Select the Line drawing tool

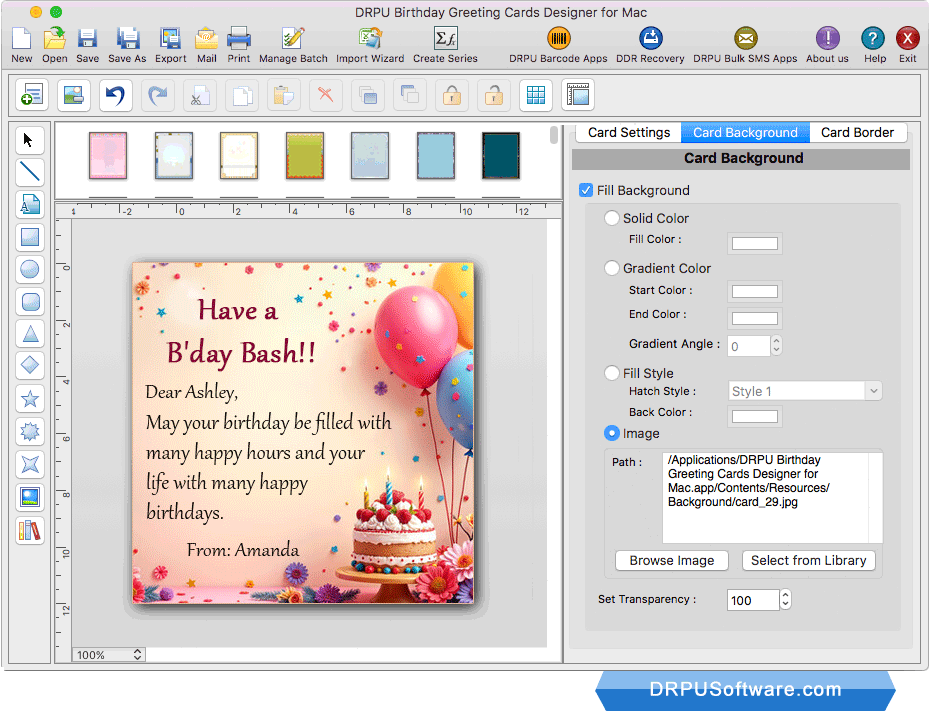(29, 172)
